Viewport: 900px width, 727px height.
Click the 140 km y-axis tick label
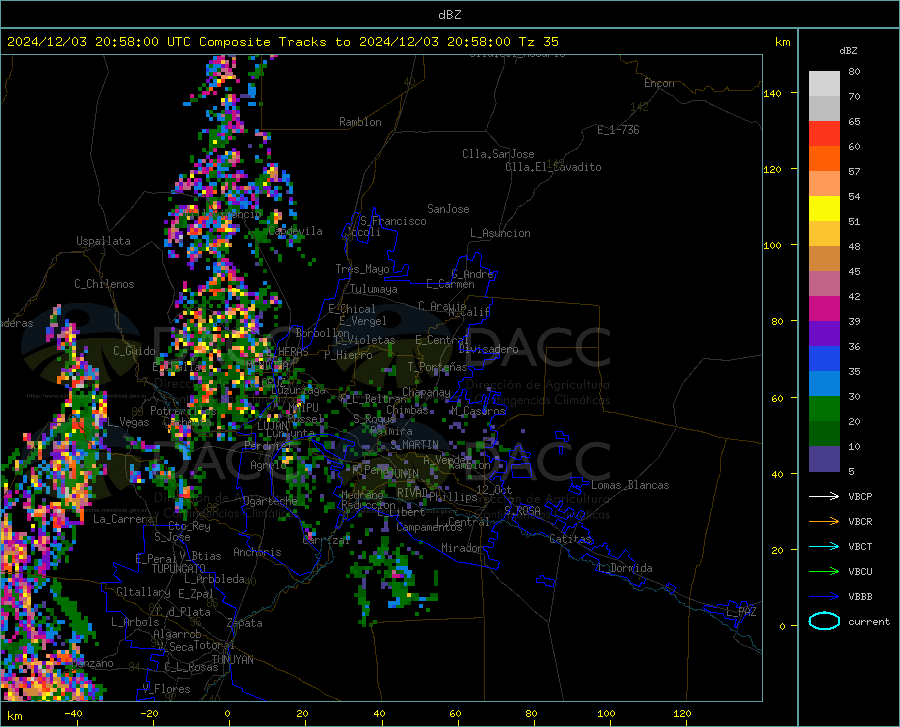pyautogui.click(x=772, y=93)
